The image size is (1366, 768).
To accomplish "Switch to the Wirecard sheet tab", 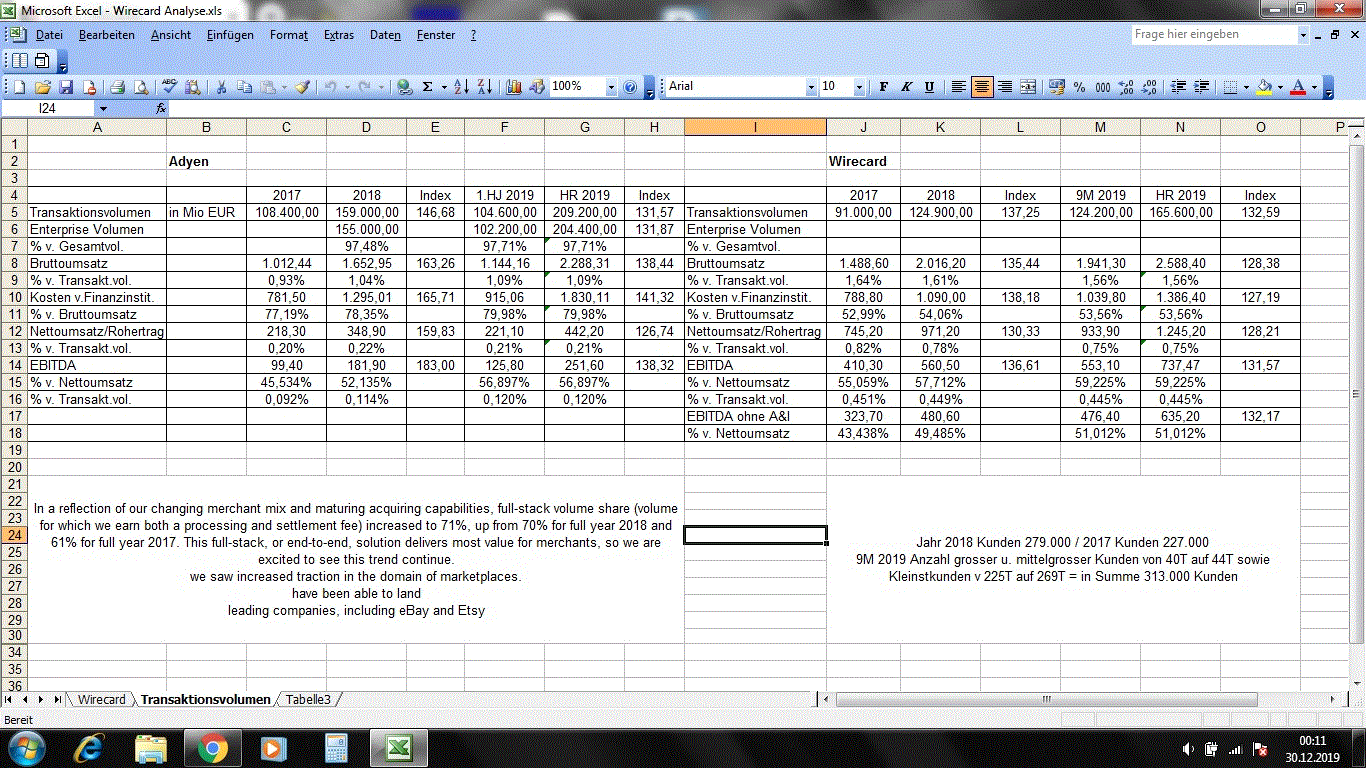I will pyautogui.click(x=102, y=699).
